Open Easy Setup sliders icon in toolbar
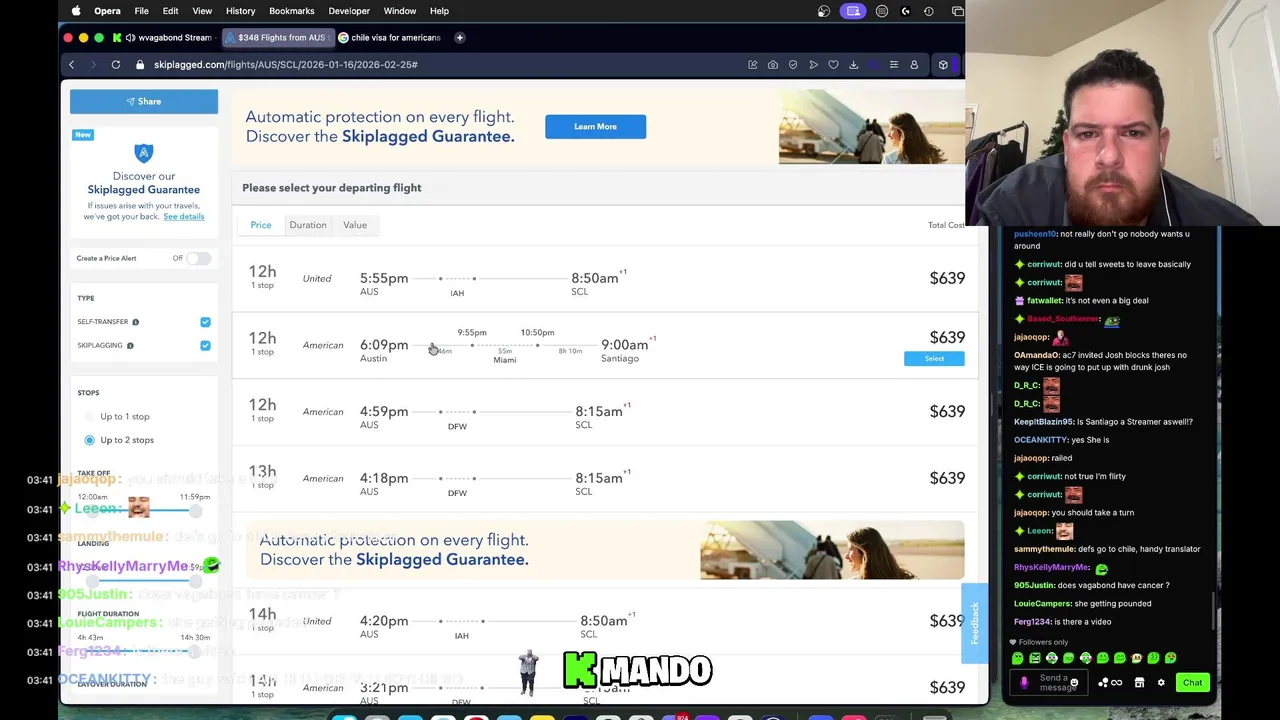This screenshot has height=720, width=1280. tap(894, 65)
